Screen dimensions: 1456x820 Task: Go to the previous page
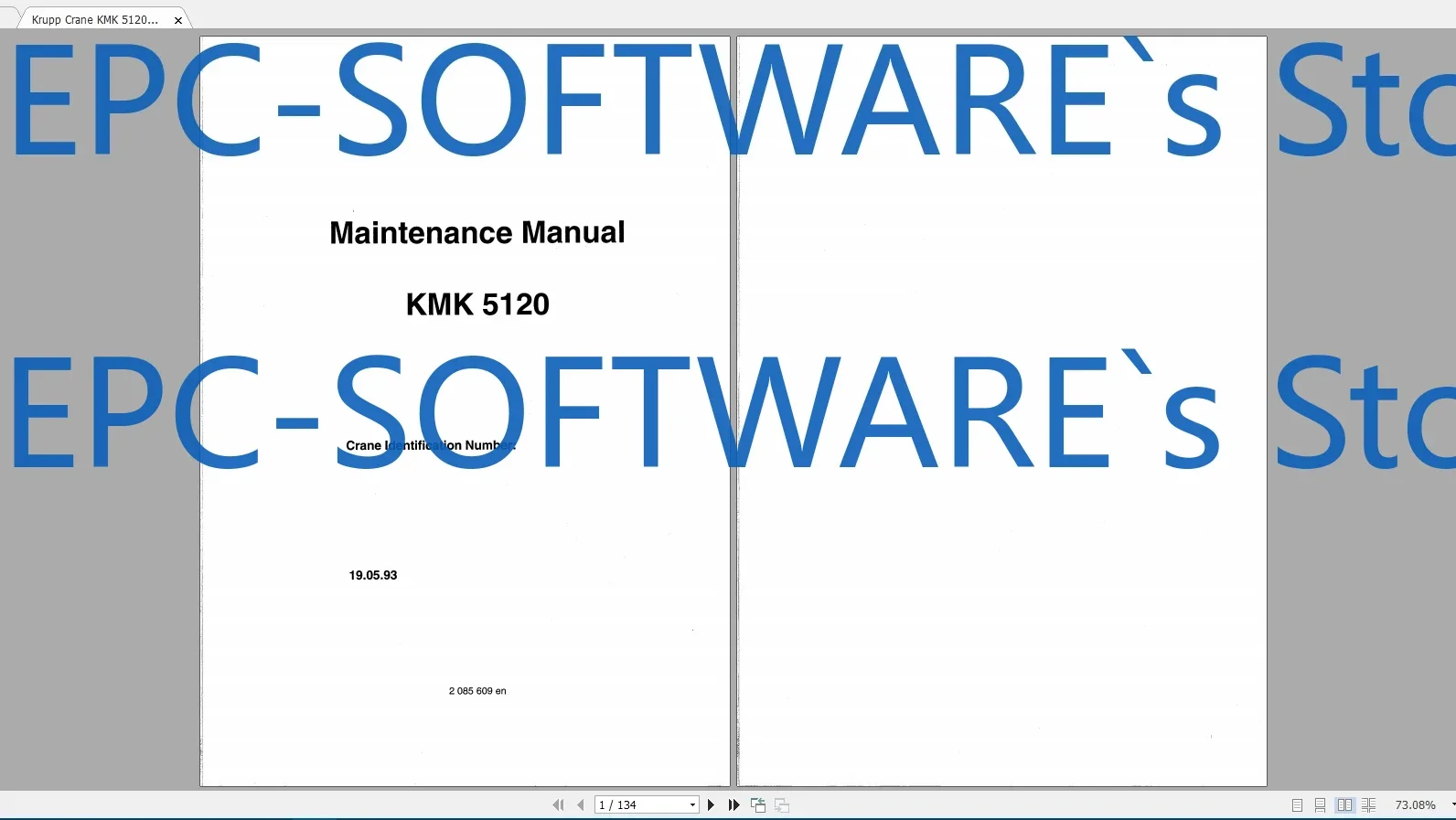(580, 805)
